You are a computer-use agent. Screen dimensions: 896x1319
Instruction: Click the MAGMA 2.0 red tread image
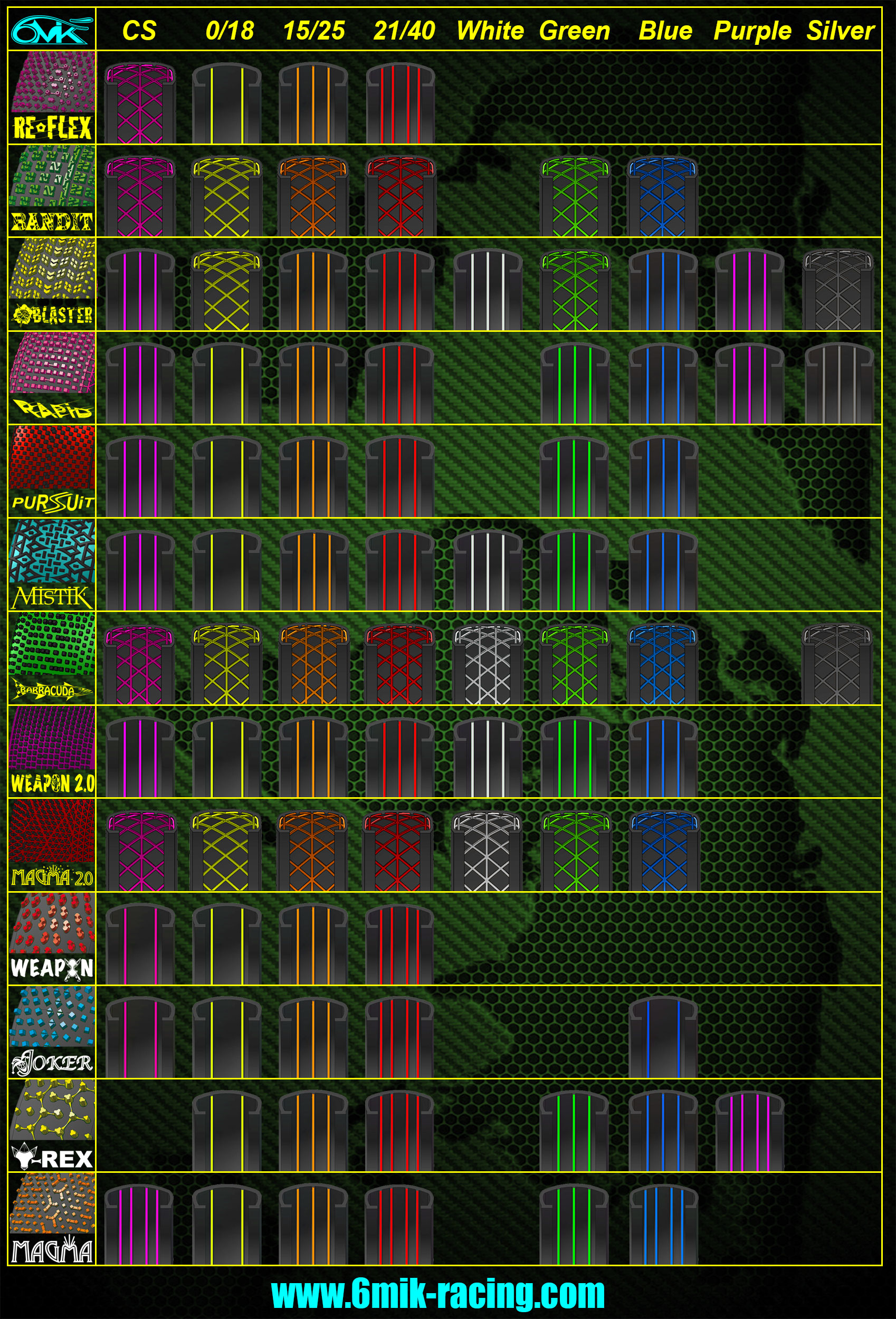[x=51, y=834]
